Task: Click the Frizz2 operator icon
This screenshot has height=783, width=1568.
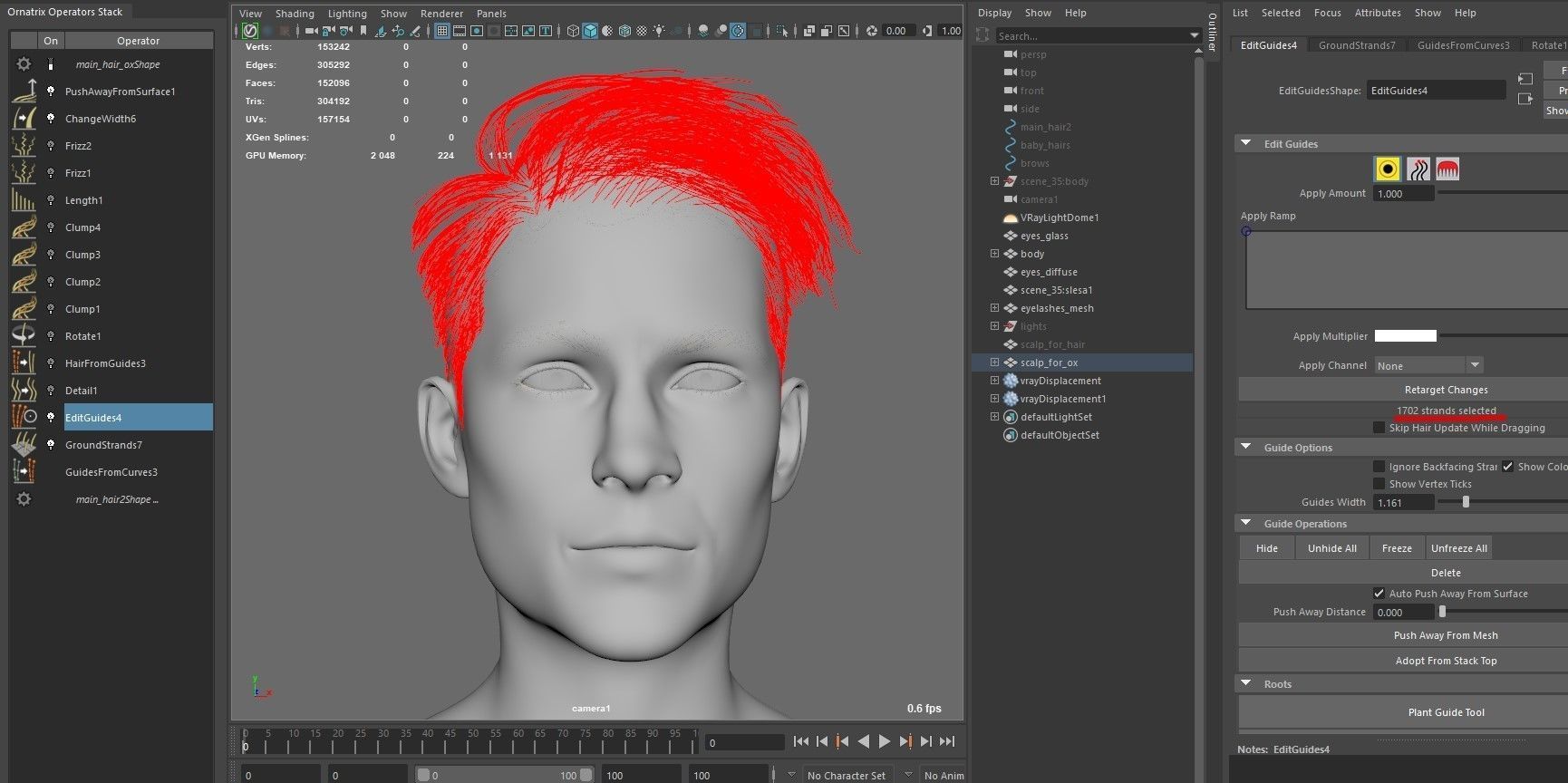Action: click(x=24, y=145)
